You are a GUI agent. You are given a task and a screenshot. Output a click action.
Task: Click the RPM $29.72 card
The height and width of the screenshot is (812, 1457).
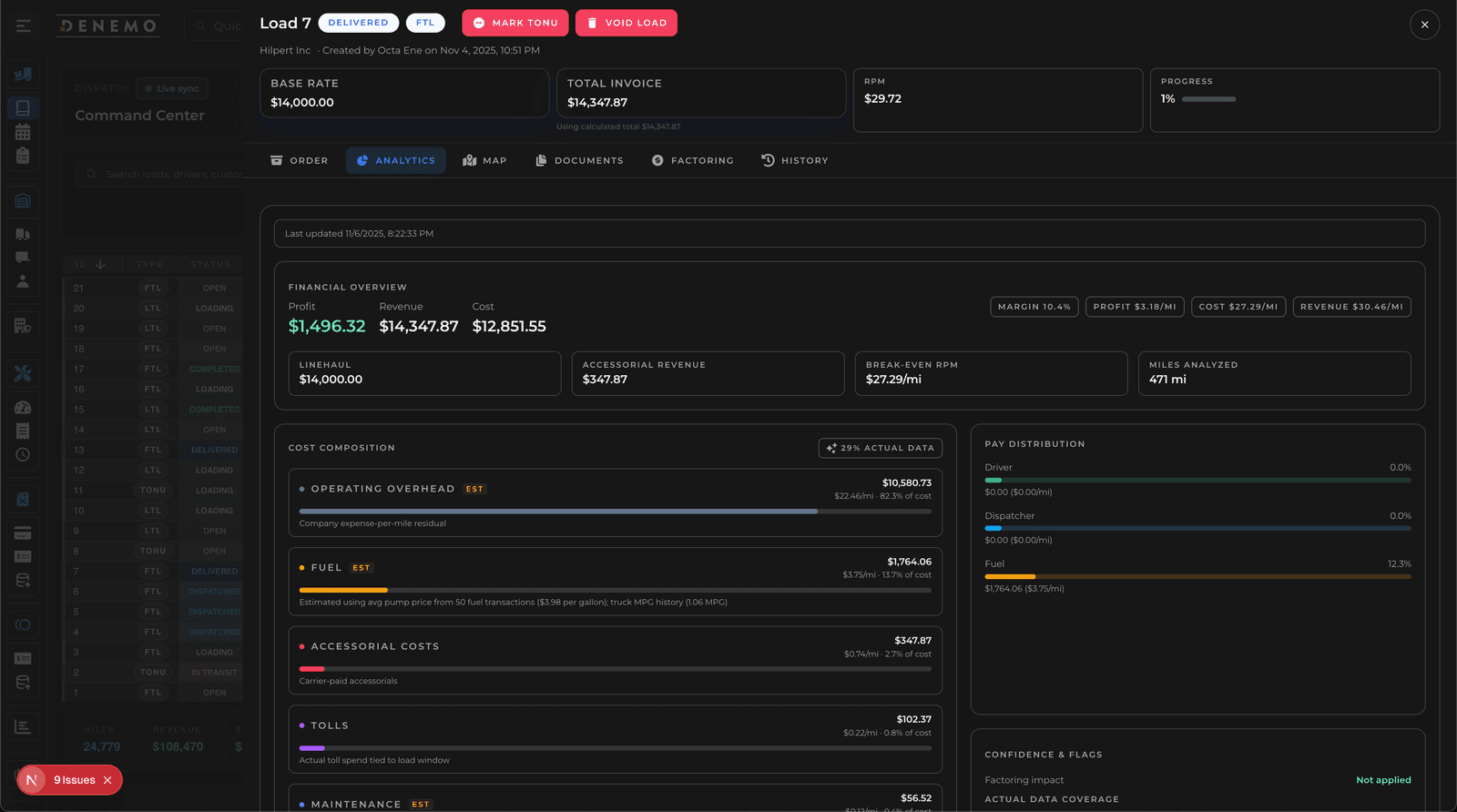998,100
